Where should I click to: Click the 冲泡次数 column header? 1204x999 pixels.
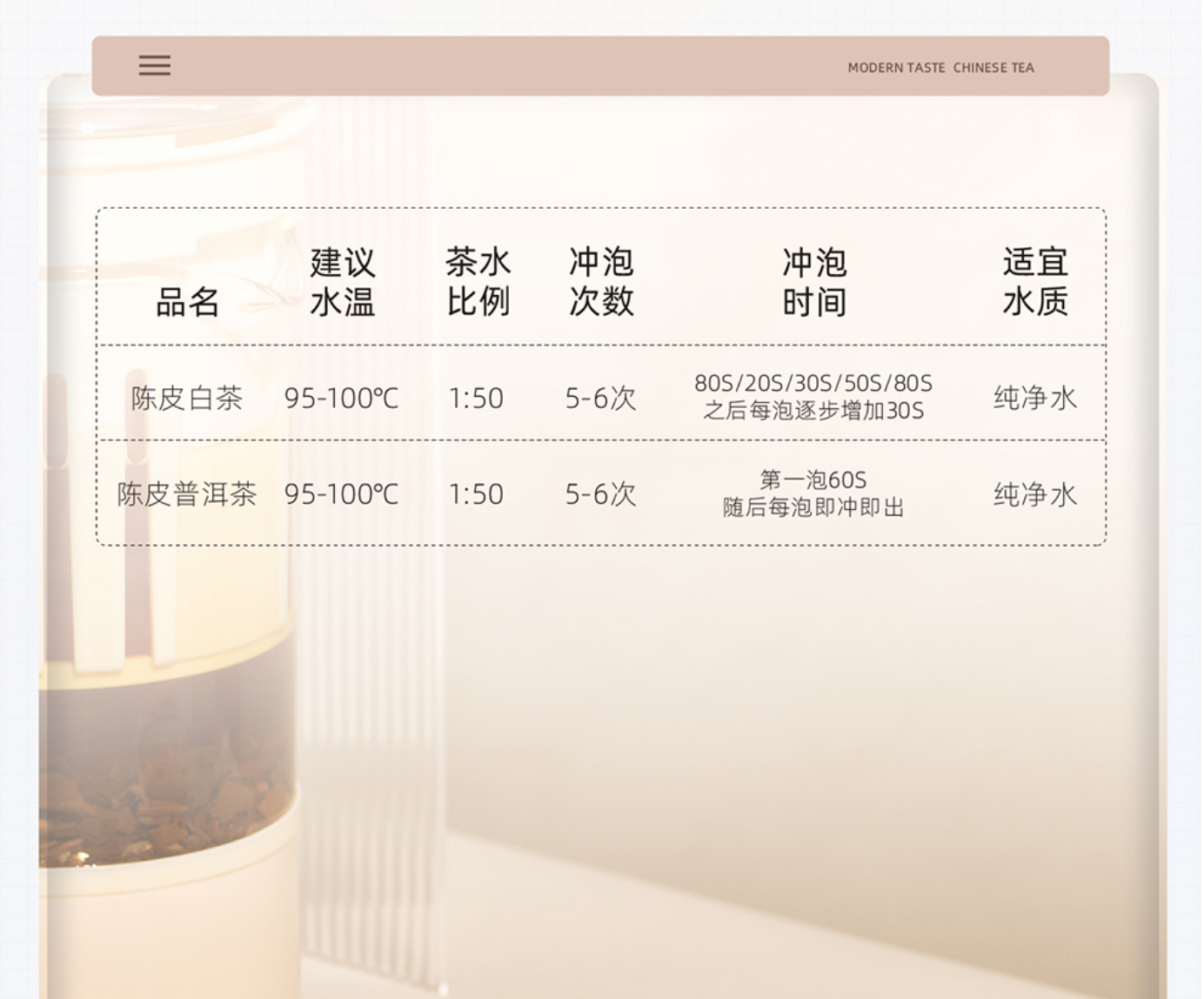pyautogui.click(x=601, y=282)
